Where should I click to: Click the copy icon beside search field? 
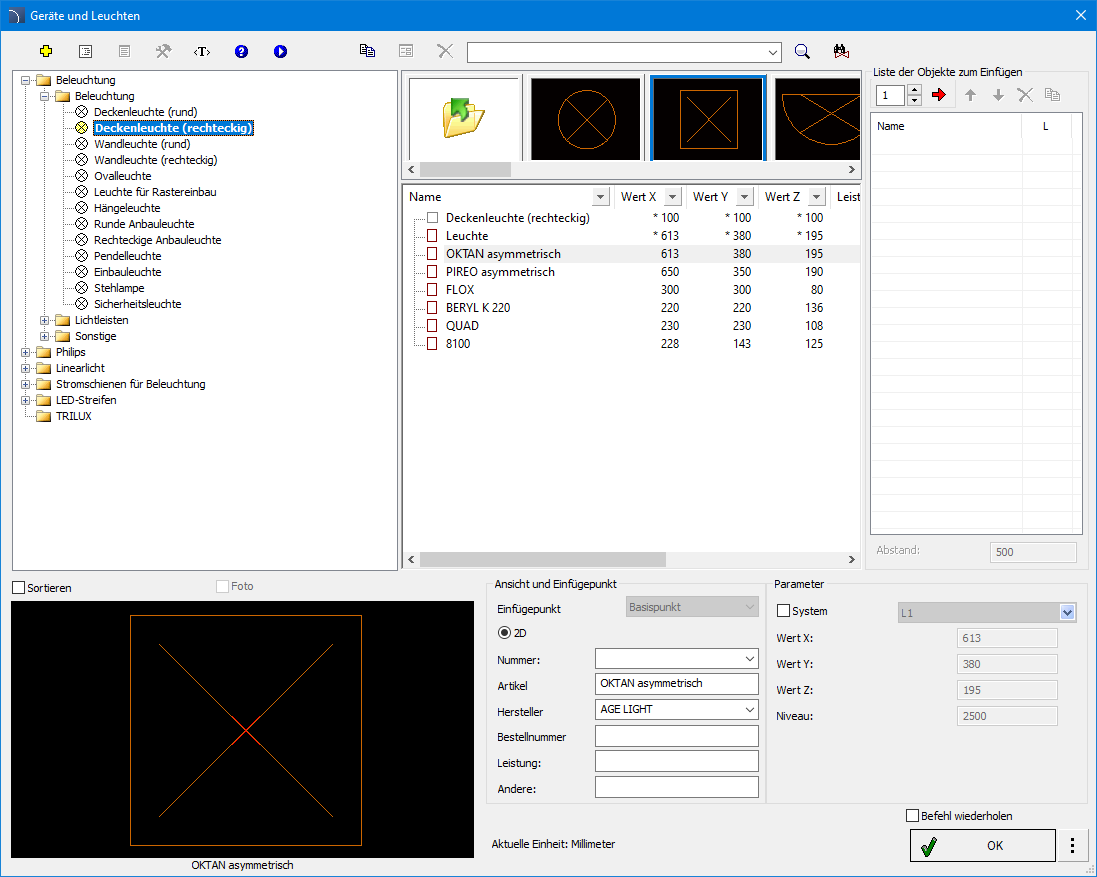coord(367,51)
